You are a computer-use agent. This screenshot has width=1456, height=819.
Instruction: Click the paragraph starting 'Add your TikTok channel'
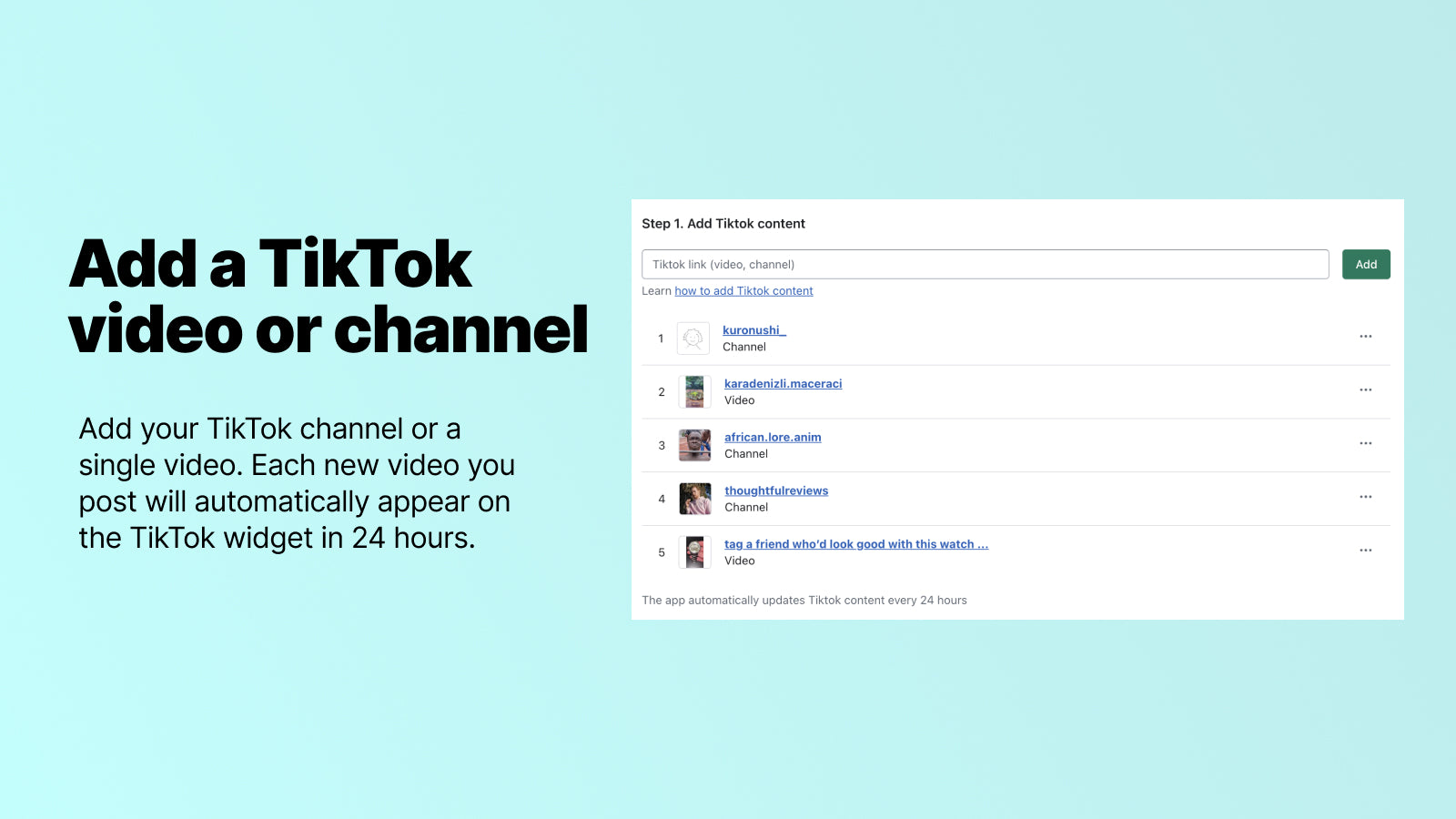297,483
